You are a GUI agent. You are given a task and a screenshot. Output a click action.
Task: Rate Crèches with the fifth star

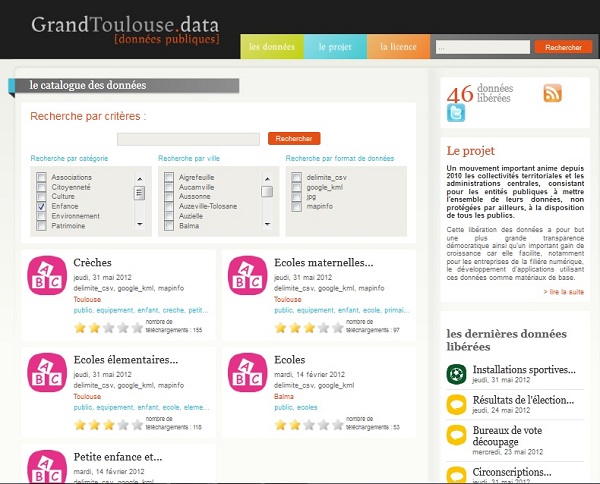coord(137,328)
